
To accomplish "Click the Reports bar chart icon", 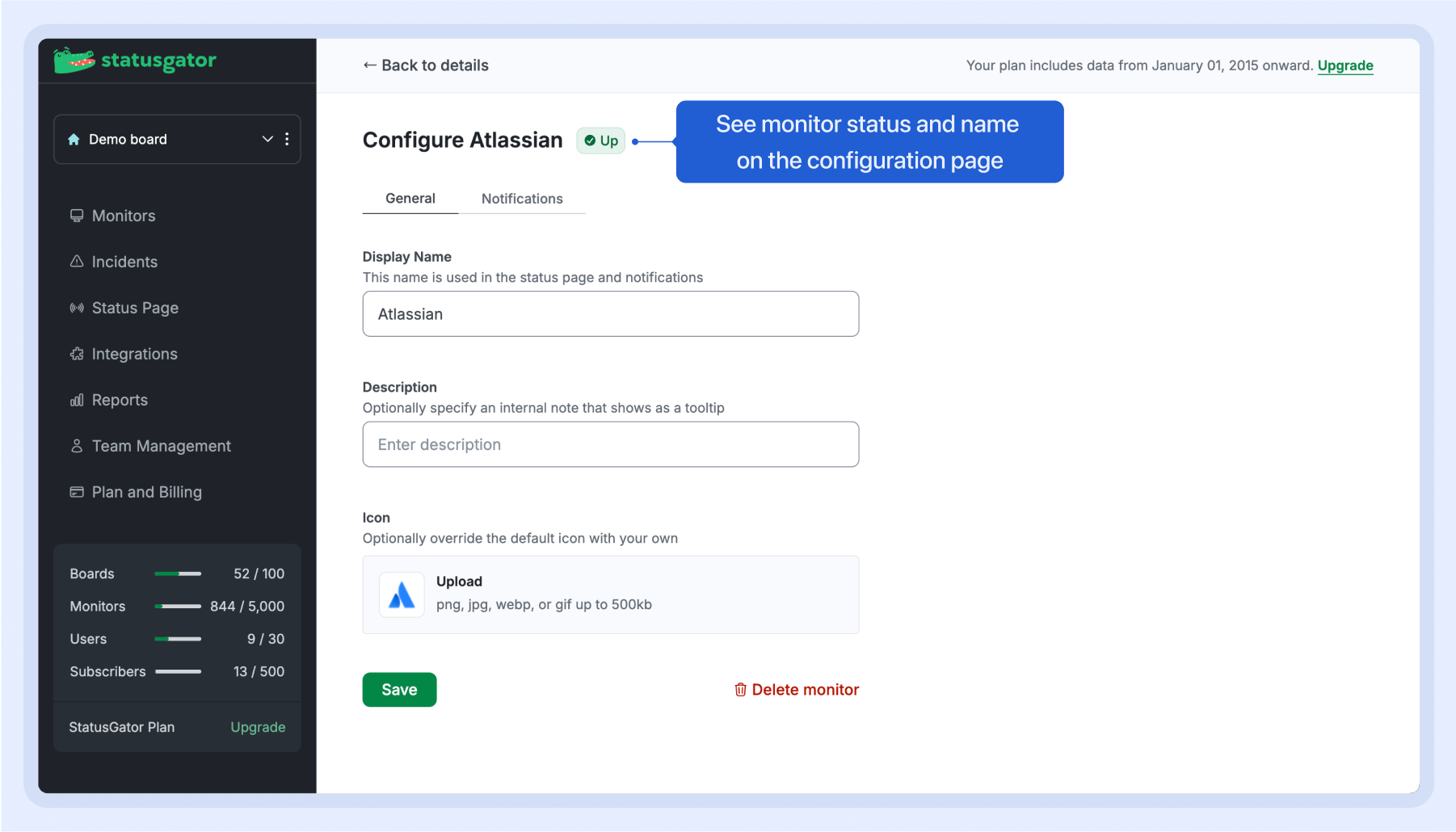I will tap(77, 400).
